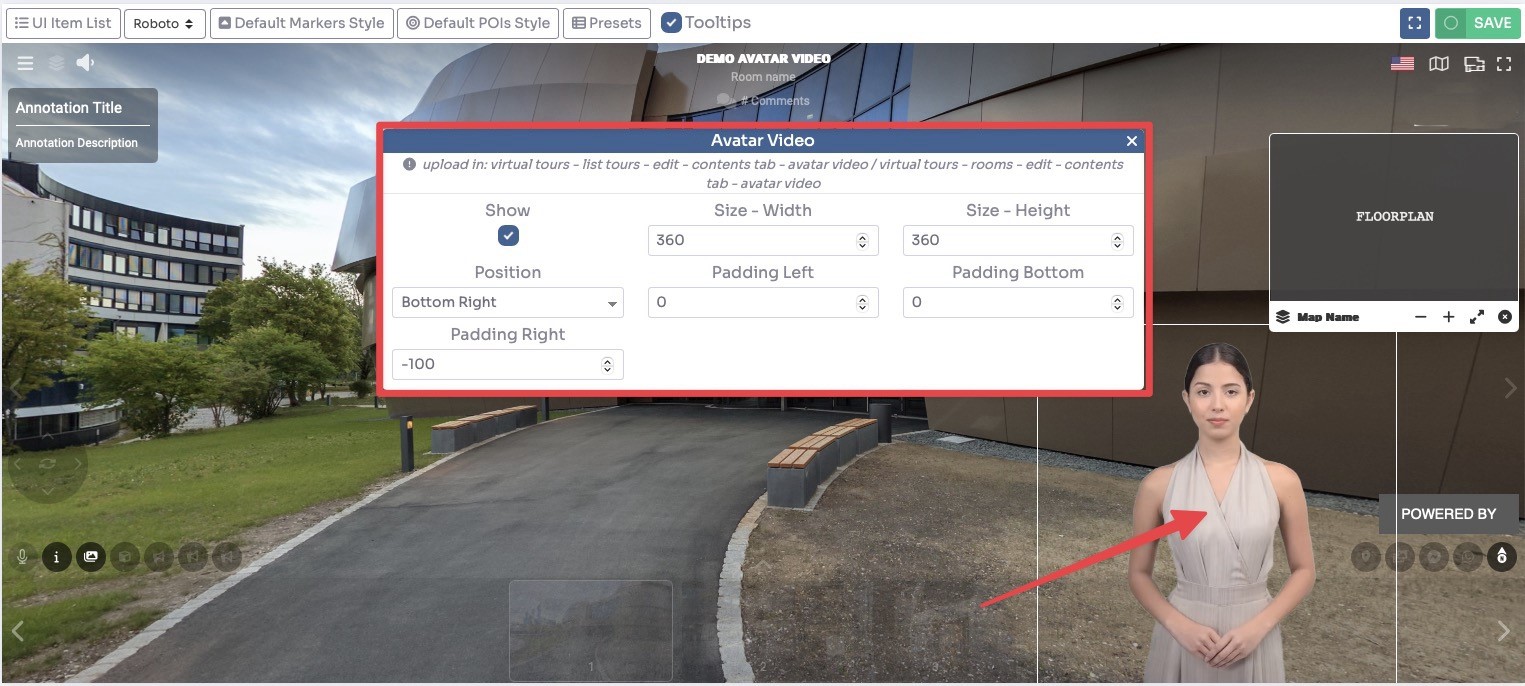This screenshot has width=1525, height=686.
Task: Open the US flag language selector
Action: (x=1401, y=62)
